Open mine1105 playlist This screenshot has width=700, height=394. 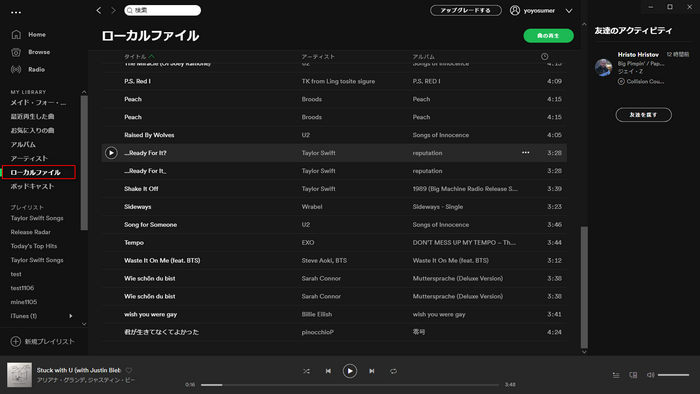(24, 302)
